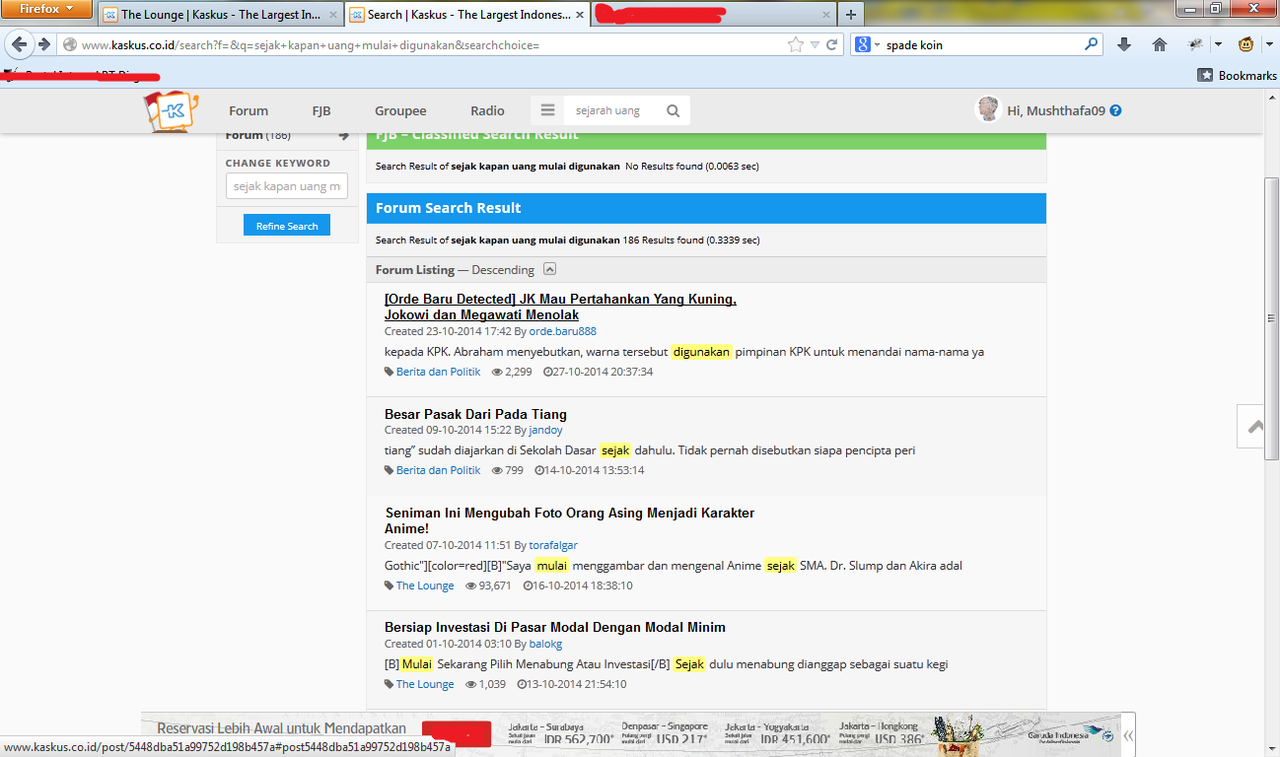Open the FJB navigation menu item
This screenshot has height=757, width=1280.
click(321, 111)
